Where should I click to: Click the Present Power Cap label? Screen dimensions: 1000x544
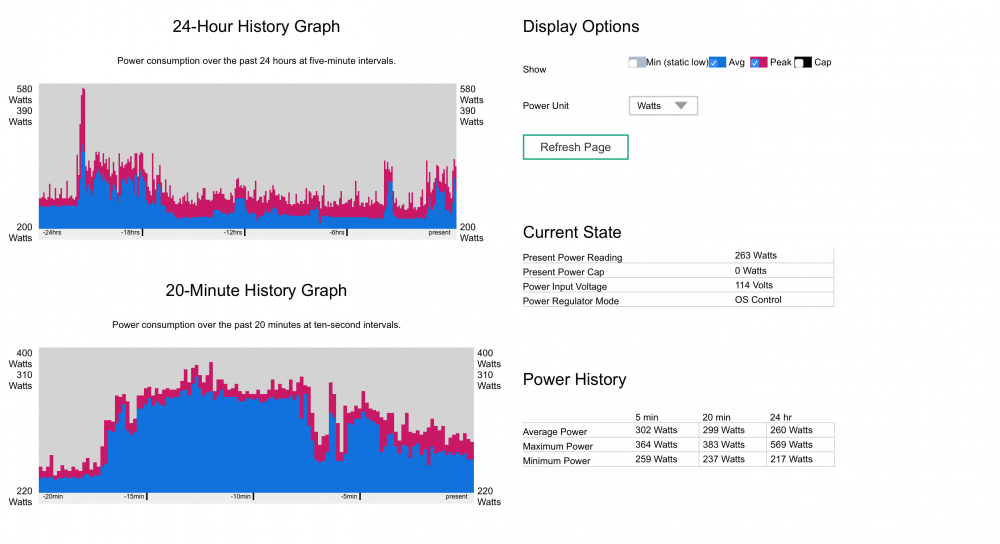[x=563, y=272]
